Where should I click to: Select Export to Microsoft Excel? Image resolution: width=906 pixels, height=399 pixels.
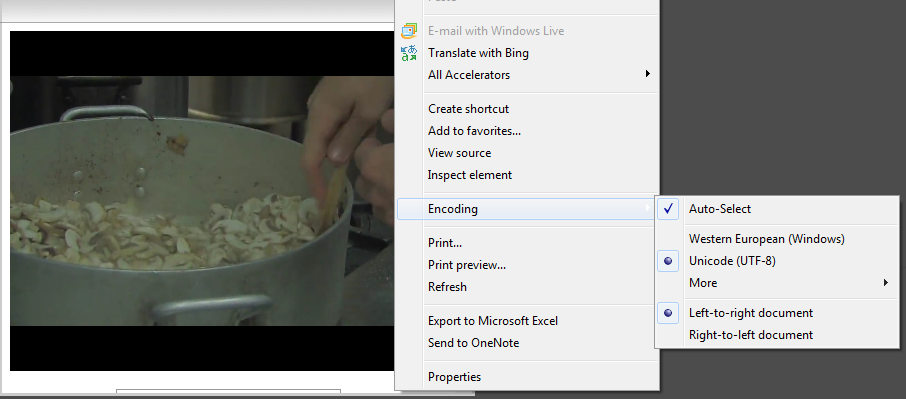click(493, 321)
